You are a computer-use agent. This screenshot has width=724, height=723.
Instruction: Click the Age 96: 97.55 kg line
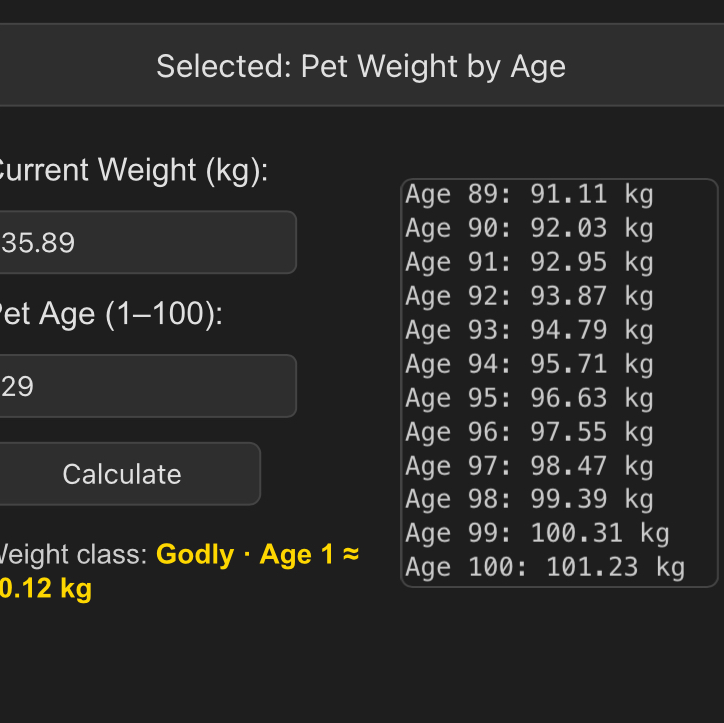pos(529,432)
